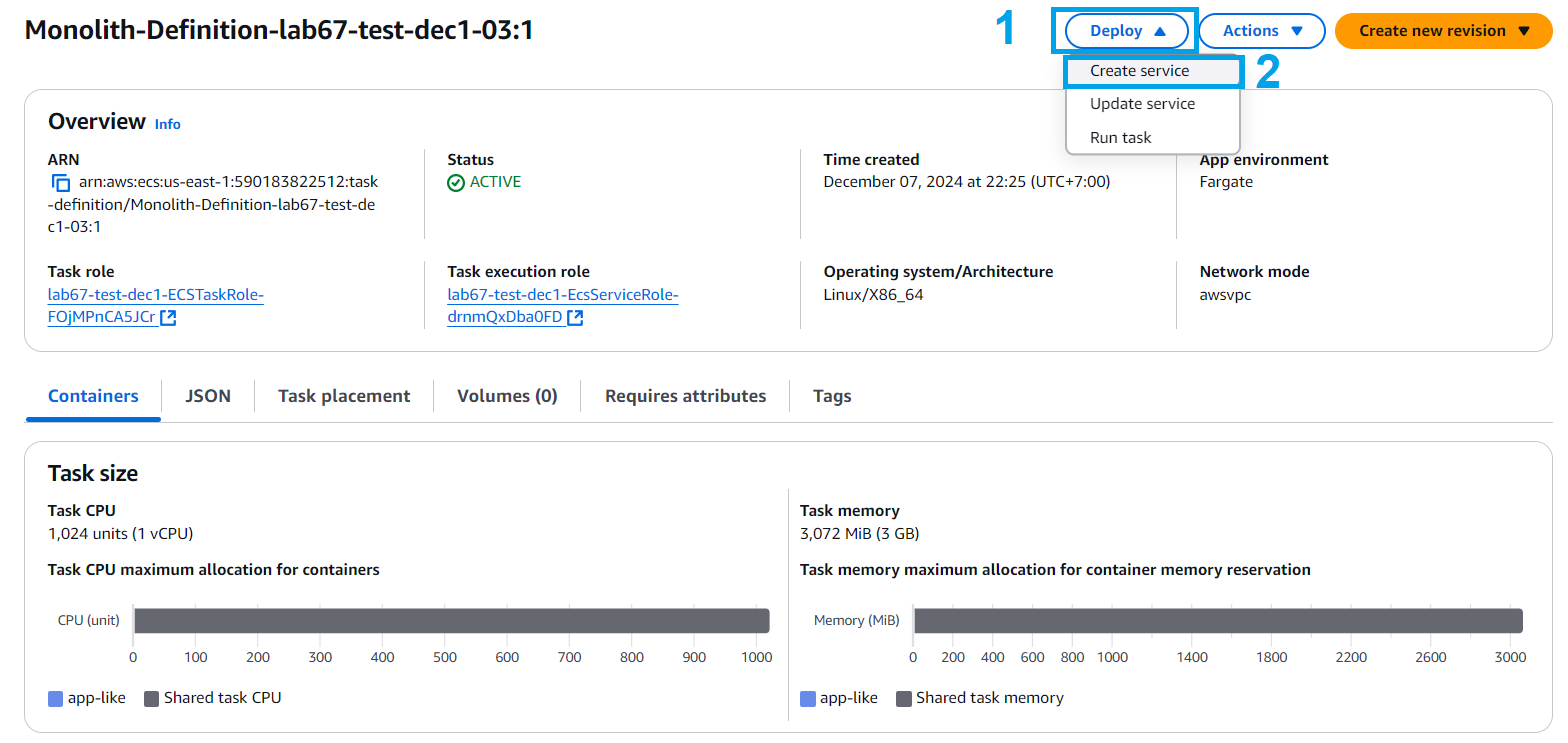1568x743 pixels.
Task: Open the Task placement tab
Action: click(x=344, y=396)
